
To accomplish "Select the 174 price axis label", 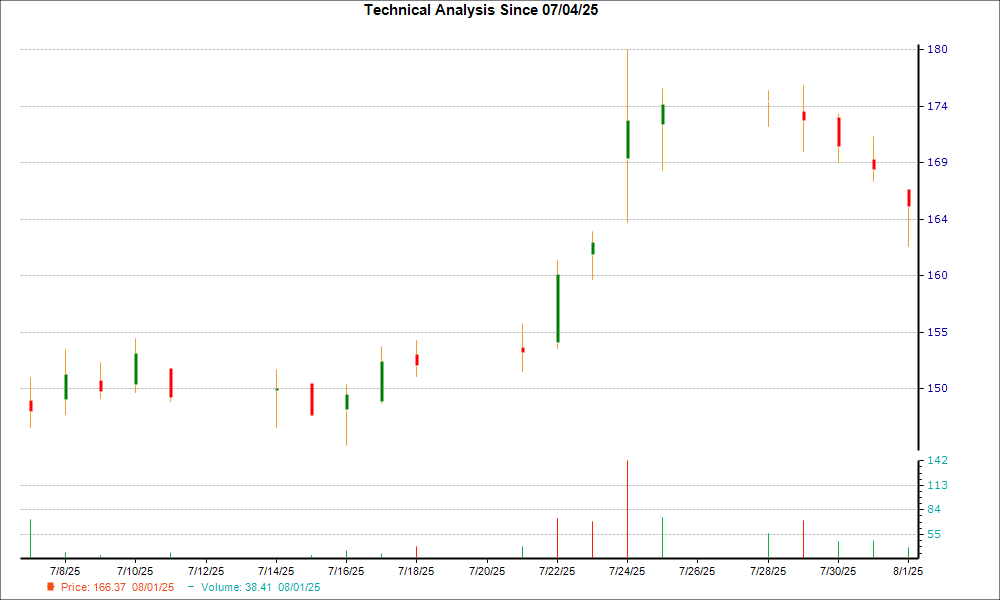I will click(937, 106).
